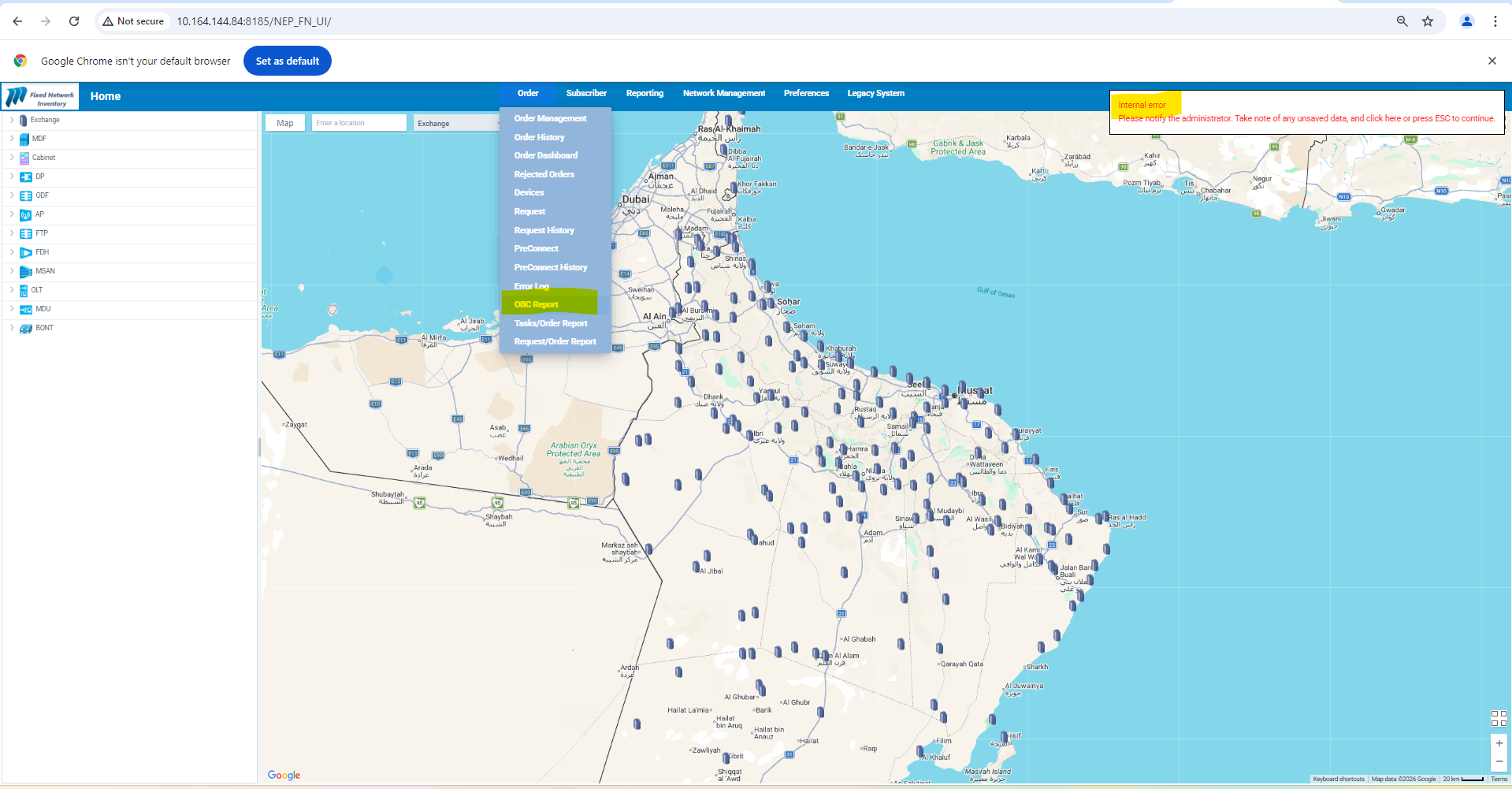Click the Fixed Network Inventory logo

(41, 96)
